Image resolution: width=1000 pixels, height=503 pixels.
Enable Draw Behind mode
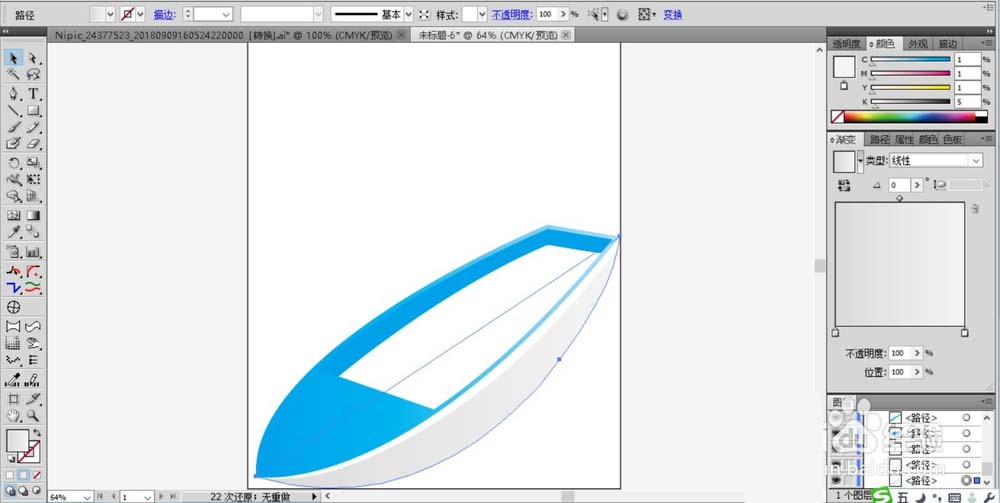(x=23, y=491)
